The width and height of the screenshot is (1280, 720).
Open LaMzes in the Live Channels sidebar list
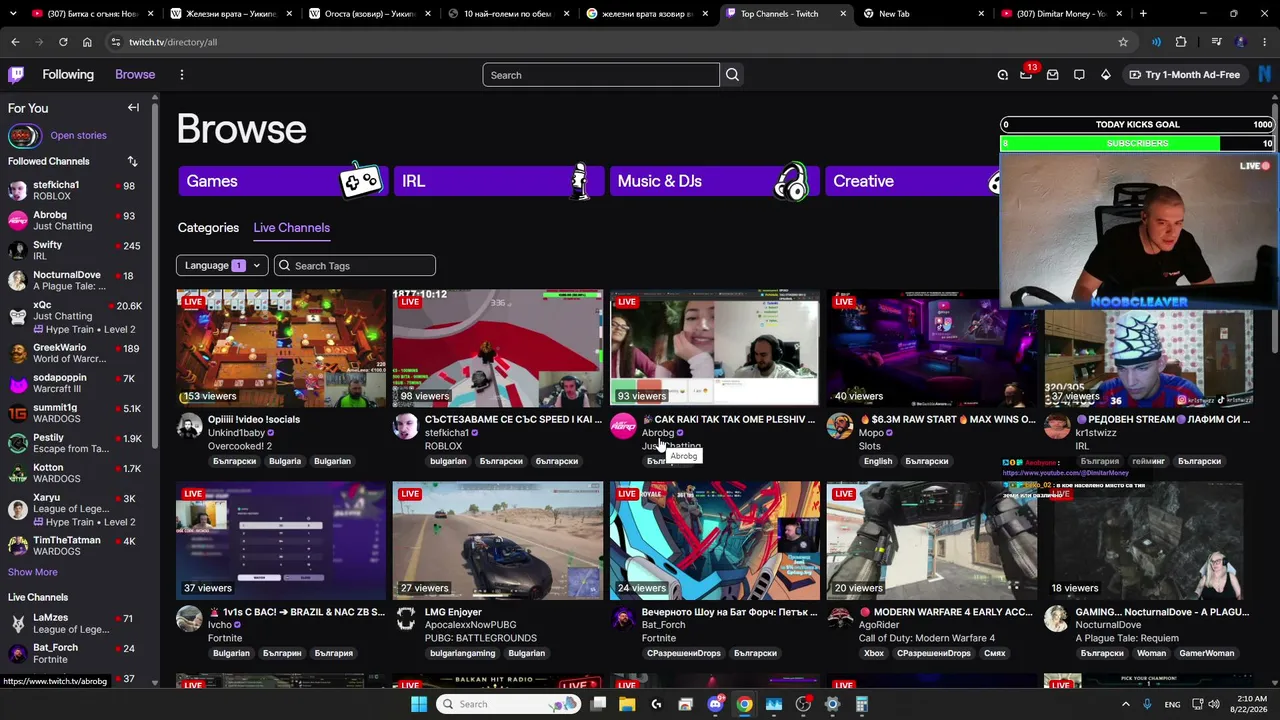click(x=75, y=623)
